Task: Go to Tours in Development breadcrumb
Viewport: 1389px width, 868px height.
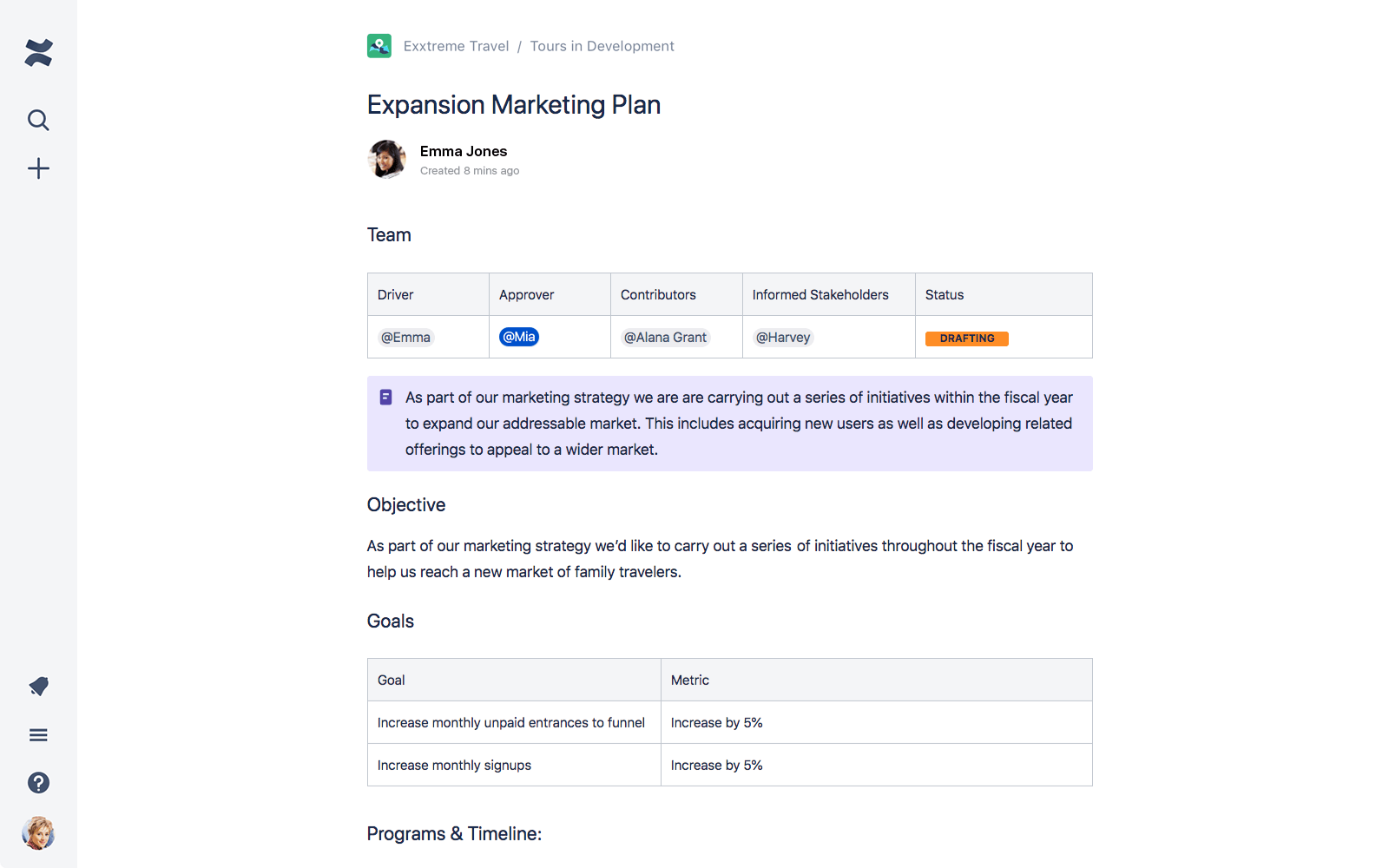Action: [602, 46]
